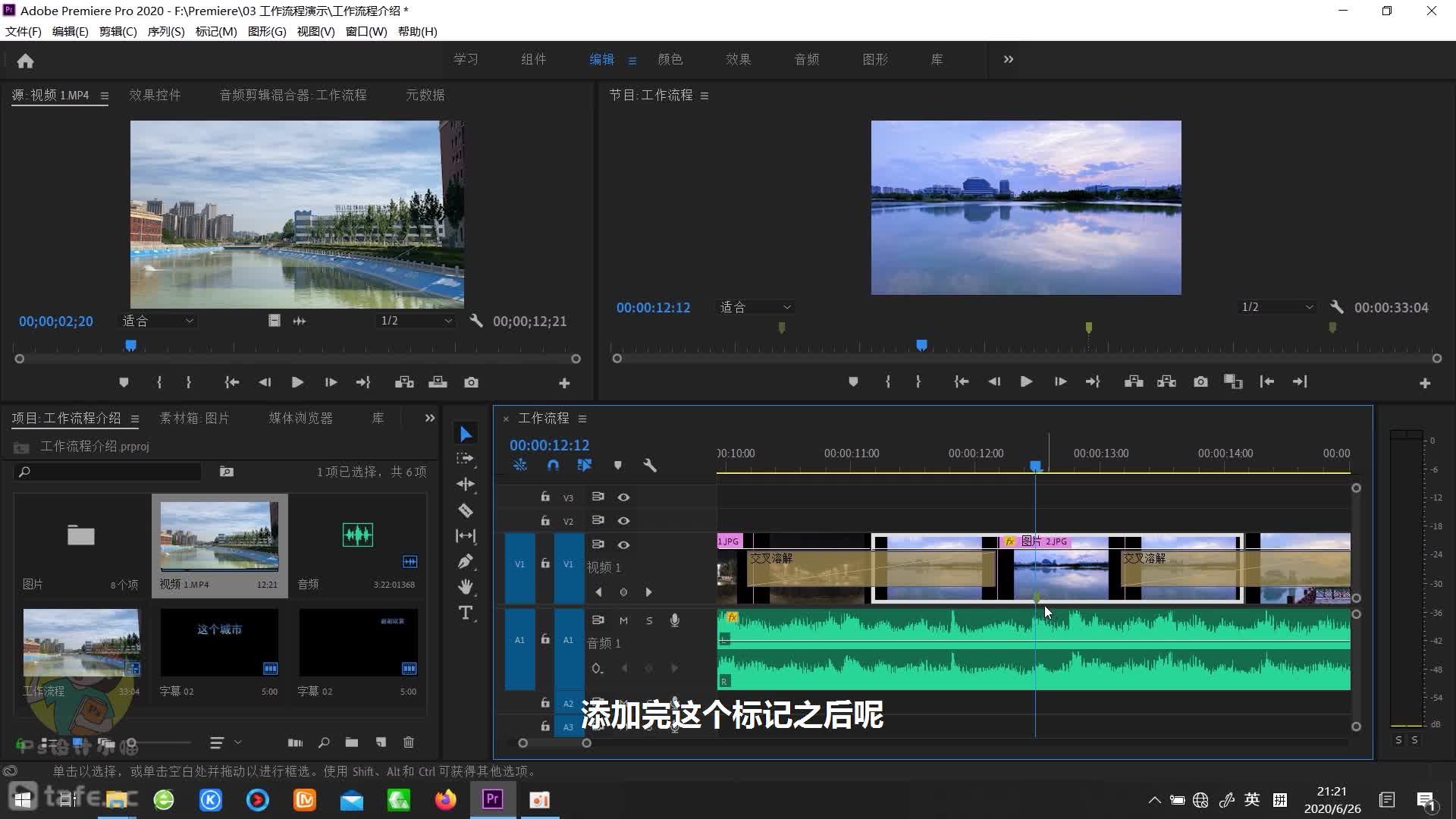Click Lift button in Program monitor
The image size is (1456, 819).
[x=1134, y=382]
